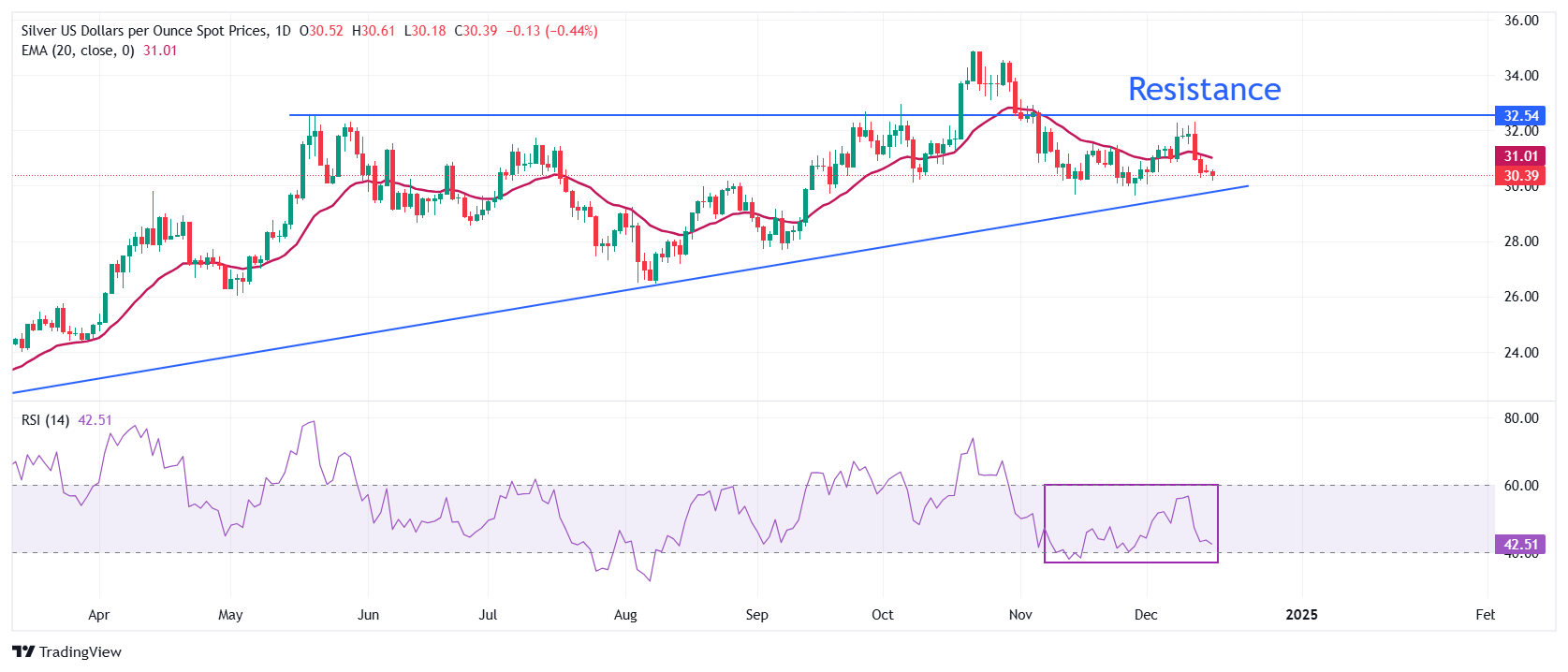Click the Oct label on time axis
Viewport: 1568px width, 672px height.
(x=882, y=615)
